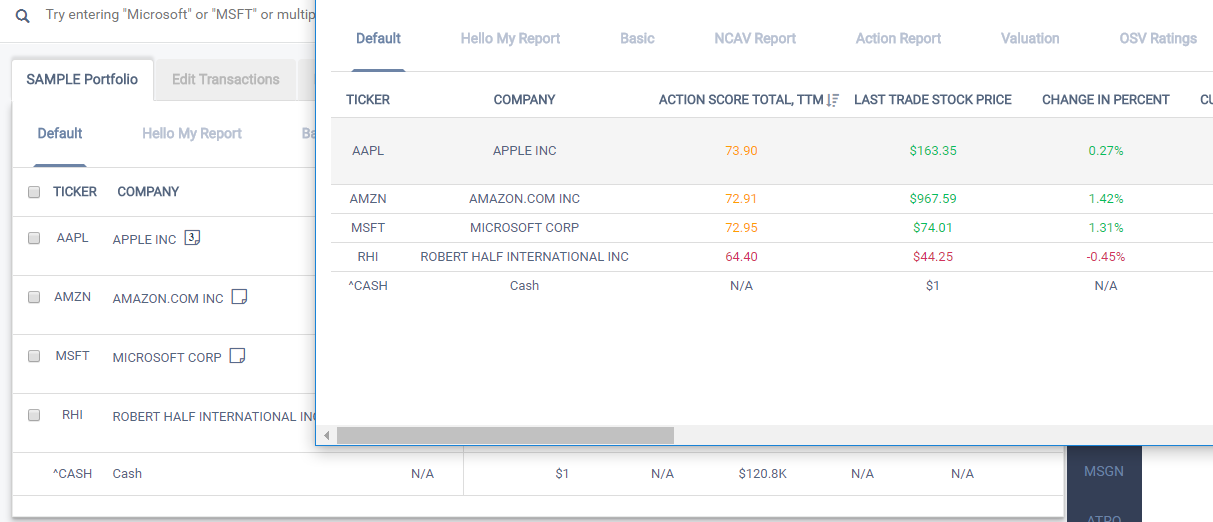
Task: Click the -0.45% change value
Action: (x=1106, y=257)
